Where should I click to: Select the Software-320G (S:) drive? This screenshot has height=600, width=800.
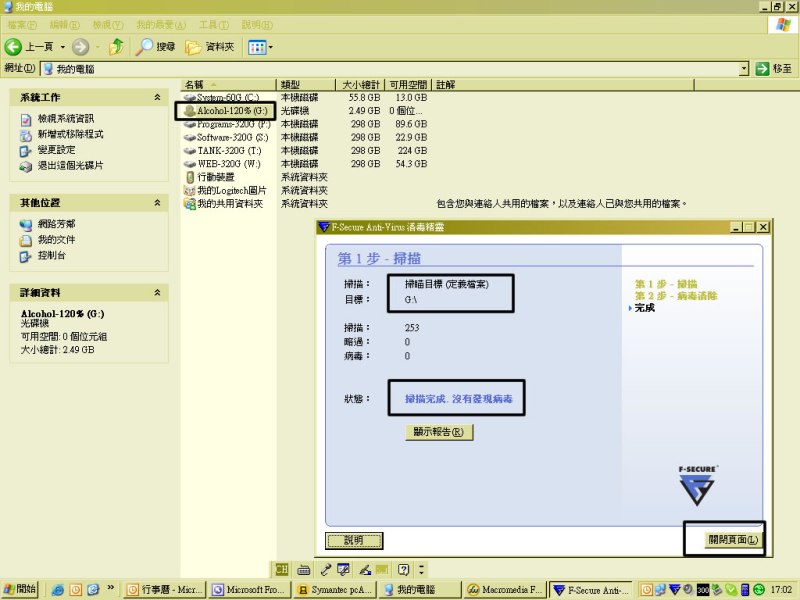[226, 137]
